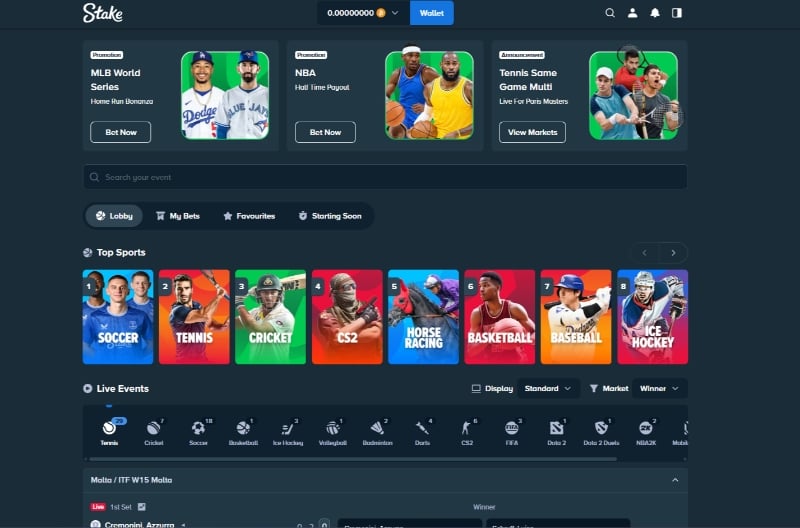Click the Search your event field

[x=385, y=177]
